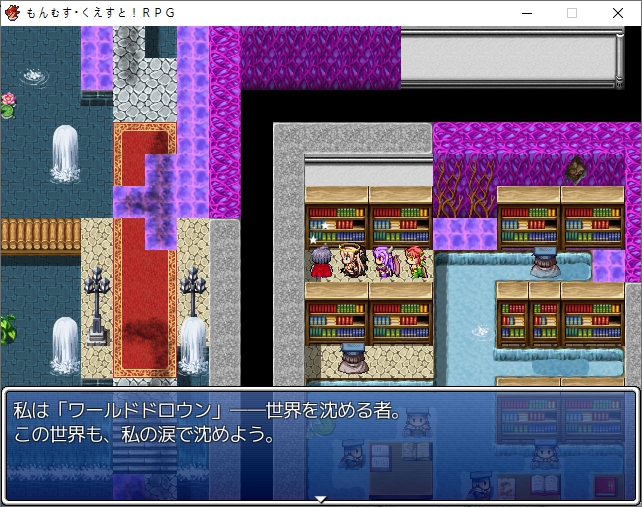Click the game's red app icon in title bar
This screenshot has height=507, width=642.
(x=12, y=13)
